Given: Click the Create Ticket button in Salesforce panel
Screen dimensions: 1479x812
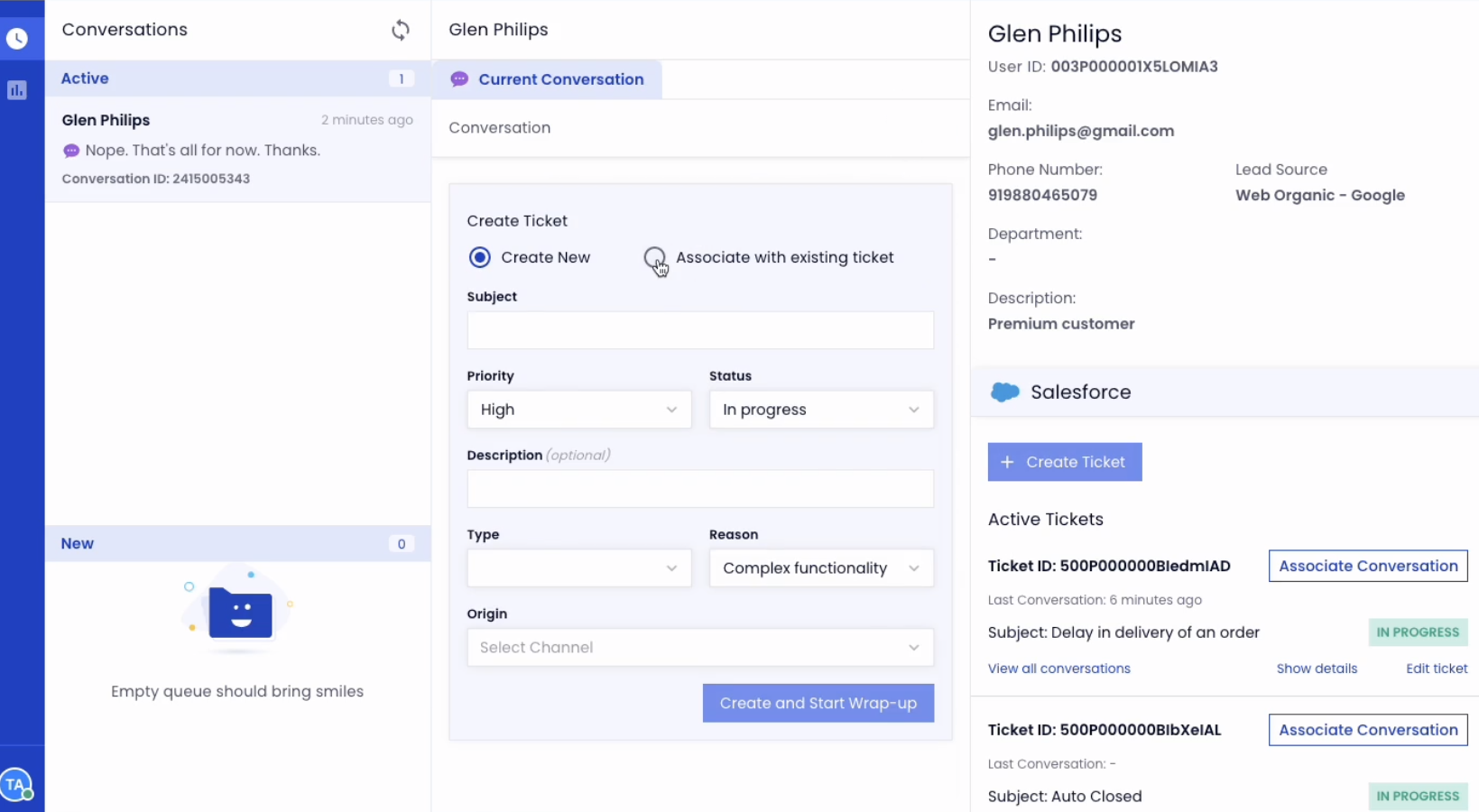Looking at the screenshot, I should [1065, 462].
